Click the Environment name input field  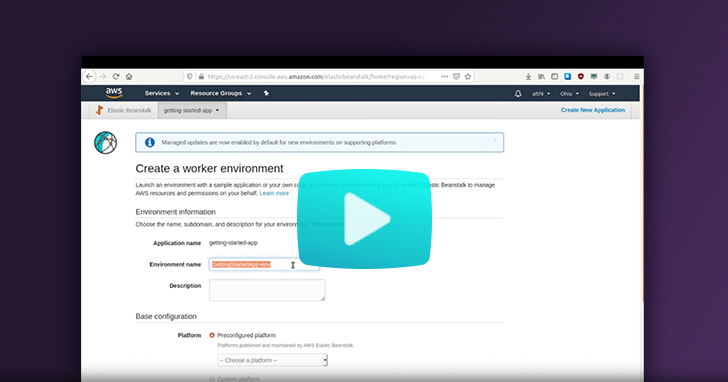264,265
